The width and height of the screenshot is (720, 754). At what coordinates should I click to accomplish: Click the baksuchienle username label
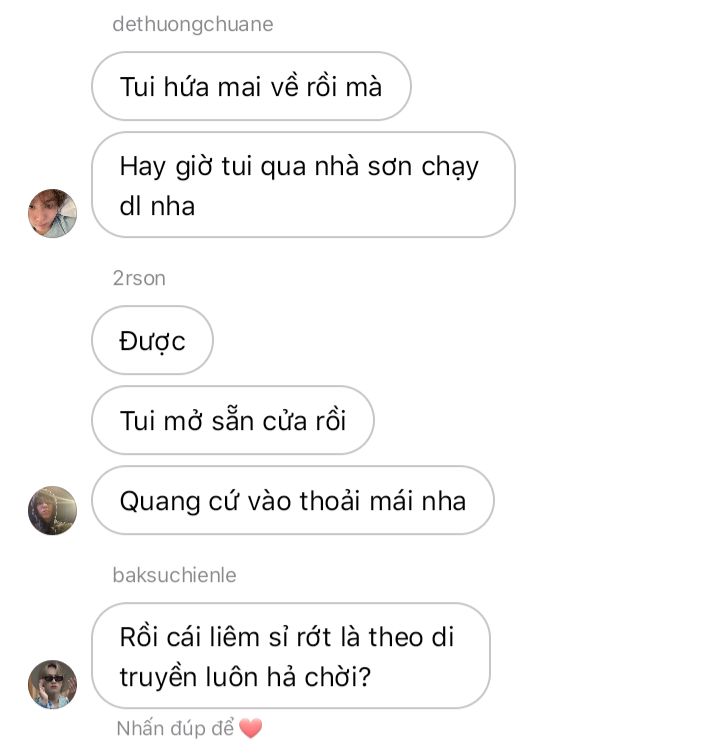coord(174,575)
